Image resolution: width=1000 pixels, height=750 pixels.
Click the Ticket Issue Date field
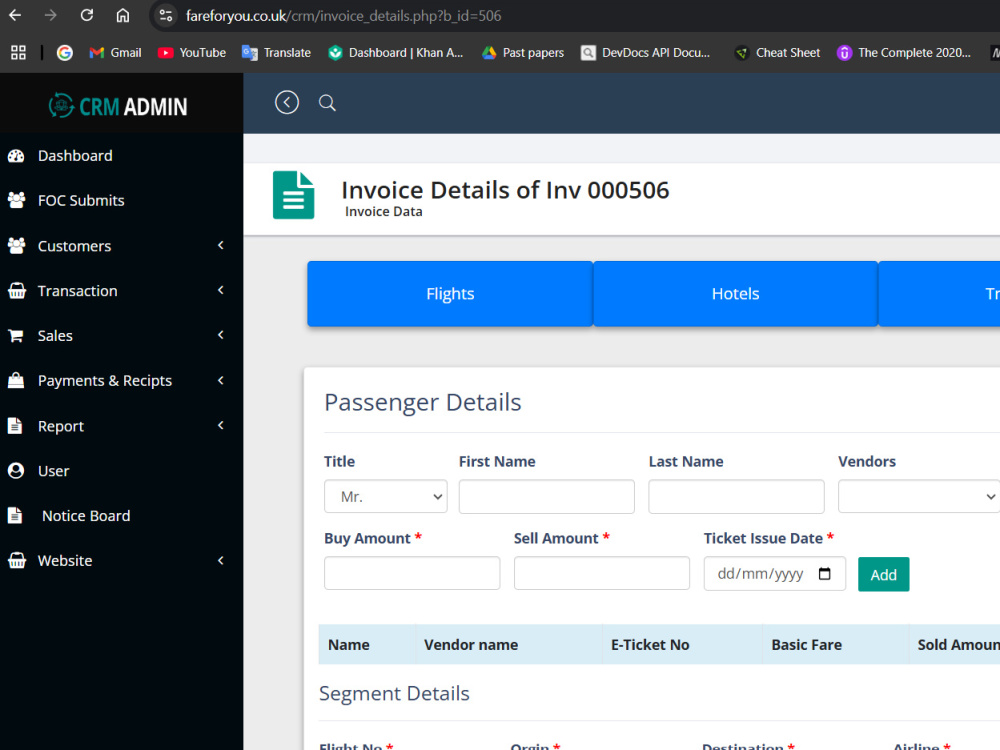[775, 573]
